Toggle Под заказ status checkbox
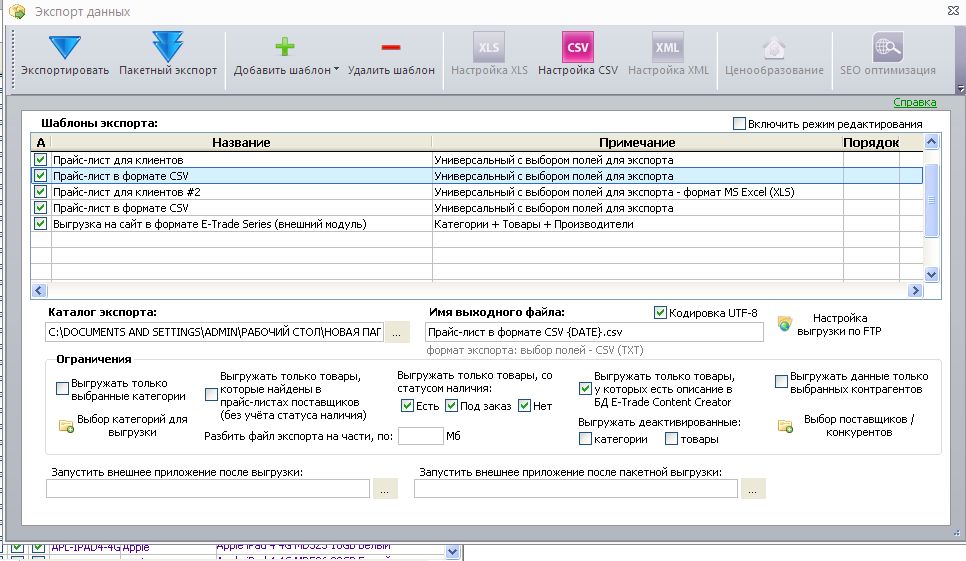Viewport: 966px width, 561px height. tap(452, 406)
